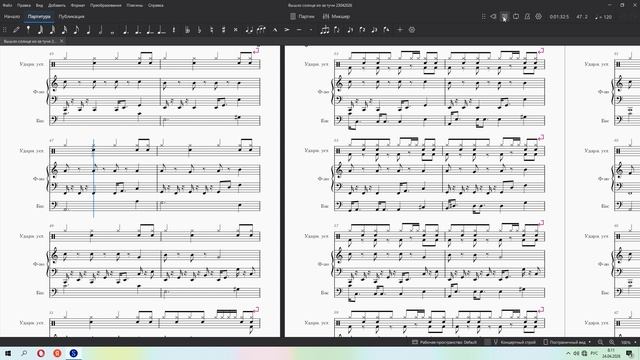The height and width of the screenshot is (360, 640).
Task: Switch to the Начало tab
Action: pos(12,17)
